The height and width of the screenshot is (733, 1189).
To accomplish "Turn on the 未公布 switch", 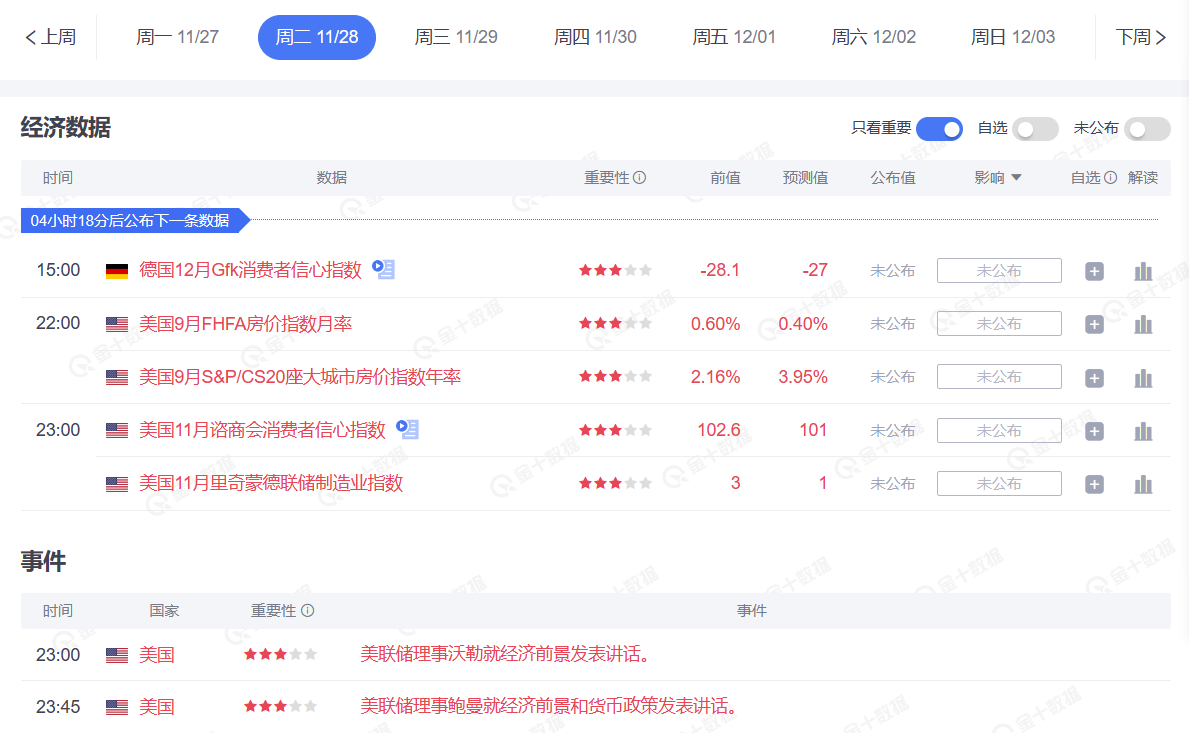I will tap(1147, 129).
